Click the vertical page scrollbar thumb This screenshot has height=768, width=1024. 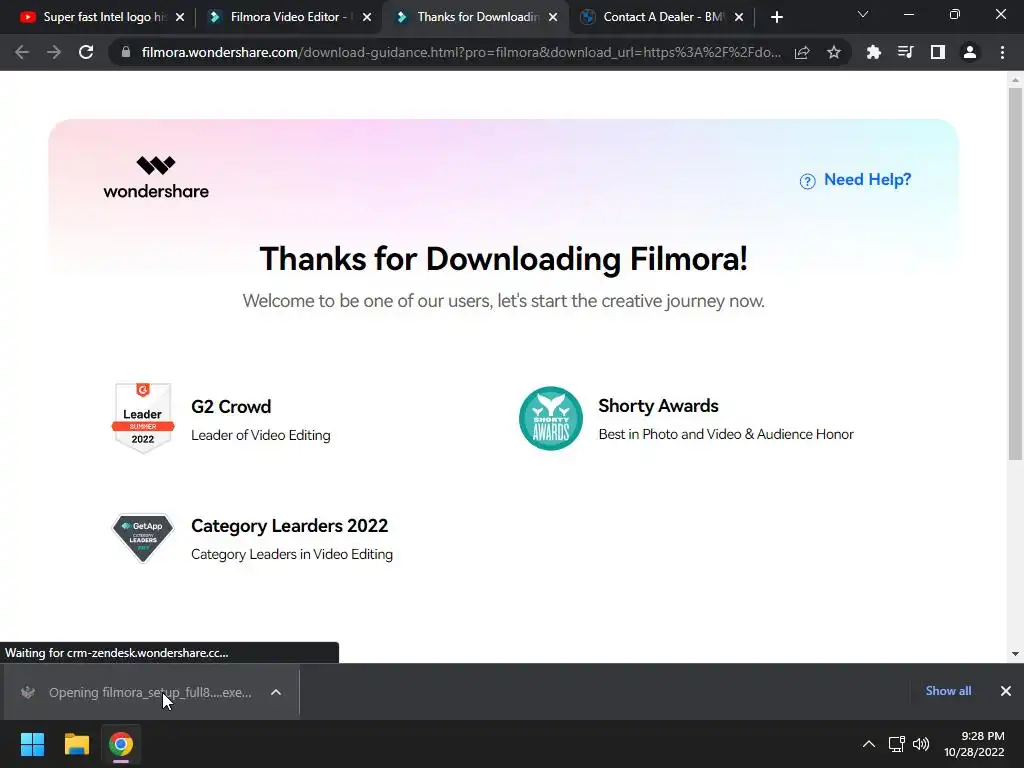click(x=1015, y=274)
